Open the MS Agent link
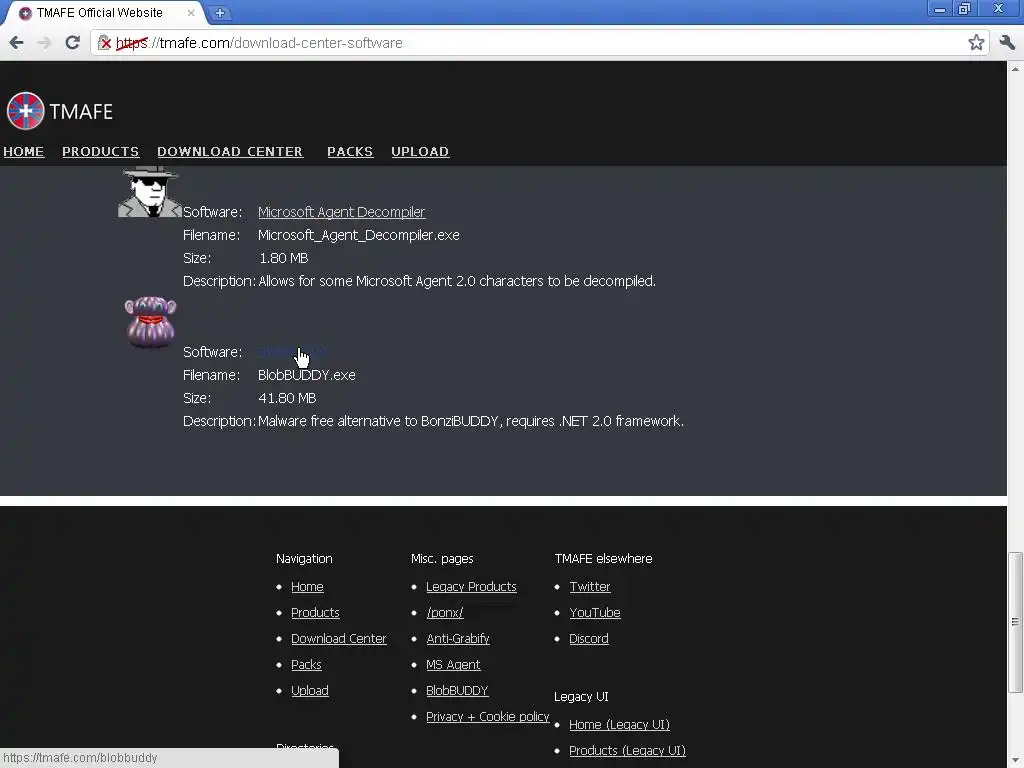 tap(453, 665)
